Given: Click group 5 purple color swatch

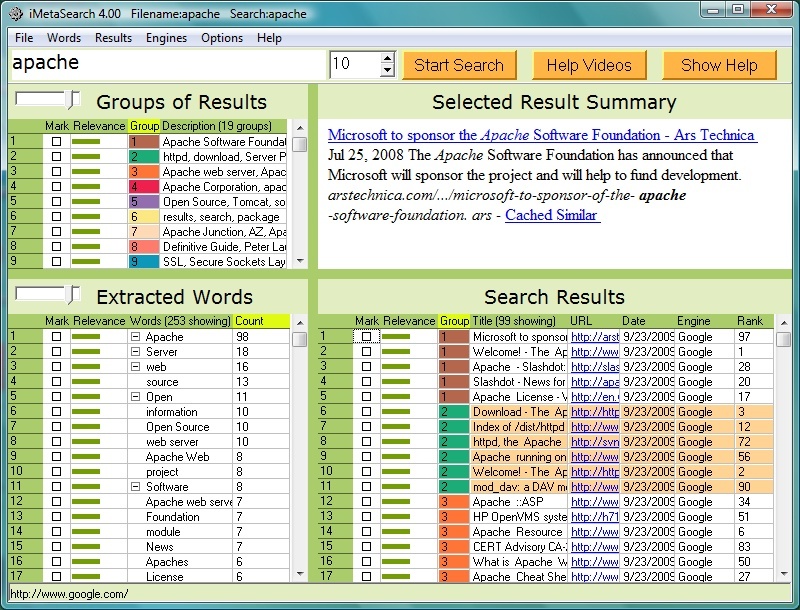Looking at the screenshot, I should pyautogui.click(x=144, y=201).
